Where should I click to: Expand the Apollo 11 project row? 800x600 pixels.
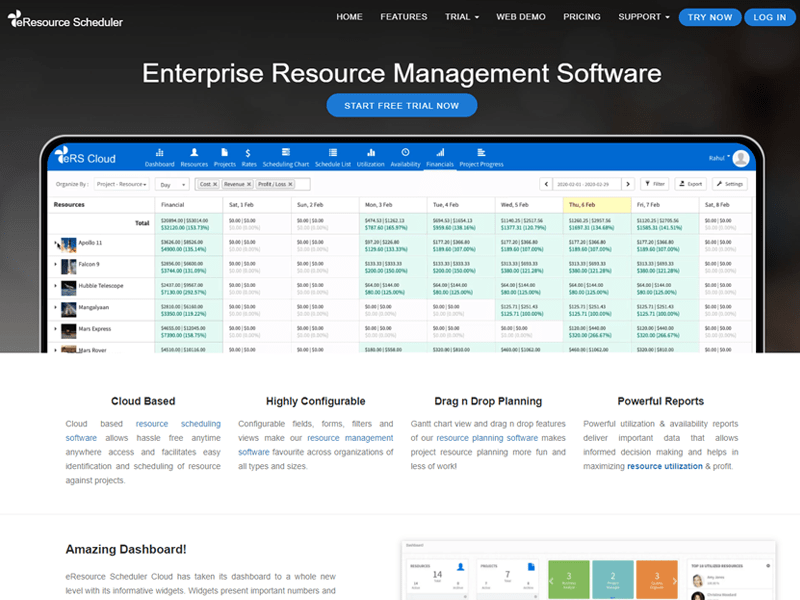(x=56, y=243)
